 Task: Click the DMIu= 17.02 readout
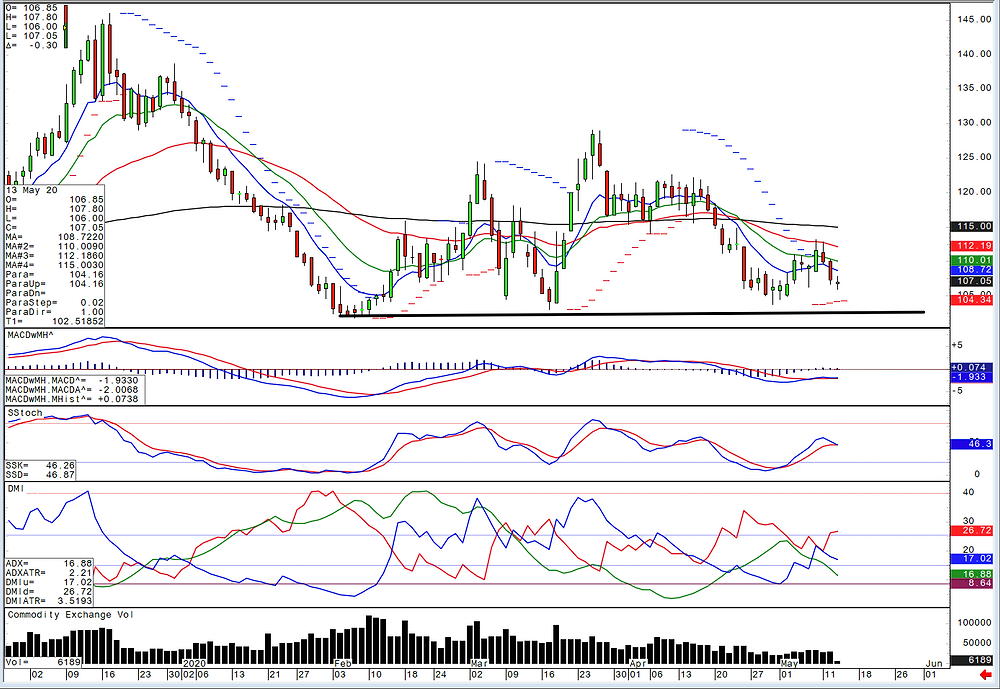[49, 582]
